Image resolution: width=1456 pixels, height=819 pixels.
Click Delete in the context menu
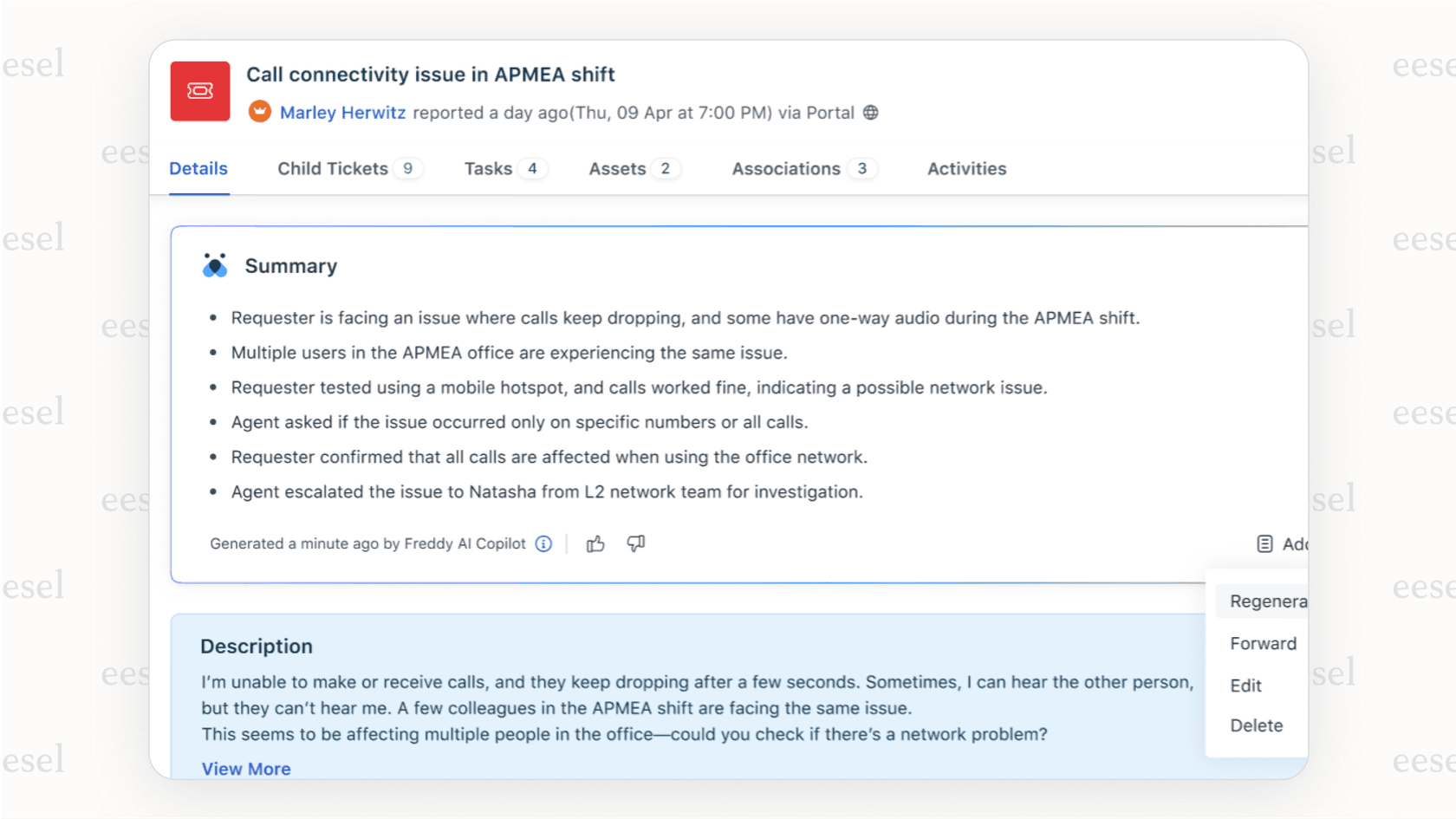tap(1256, 725)
